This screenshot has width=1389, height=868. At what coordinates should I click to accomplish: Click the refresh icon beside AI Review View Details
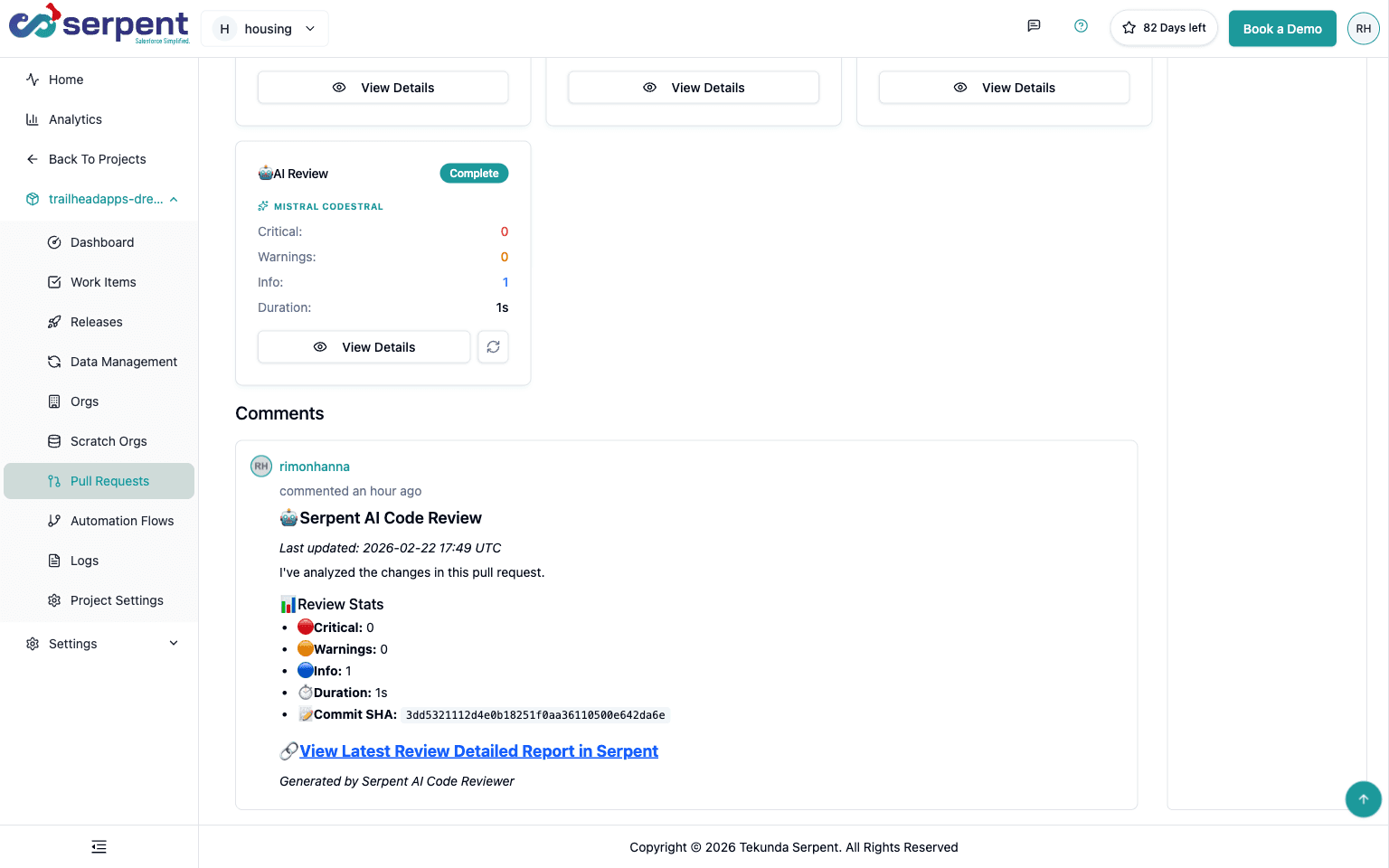click(x=493, y=347)
